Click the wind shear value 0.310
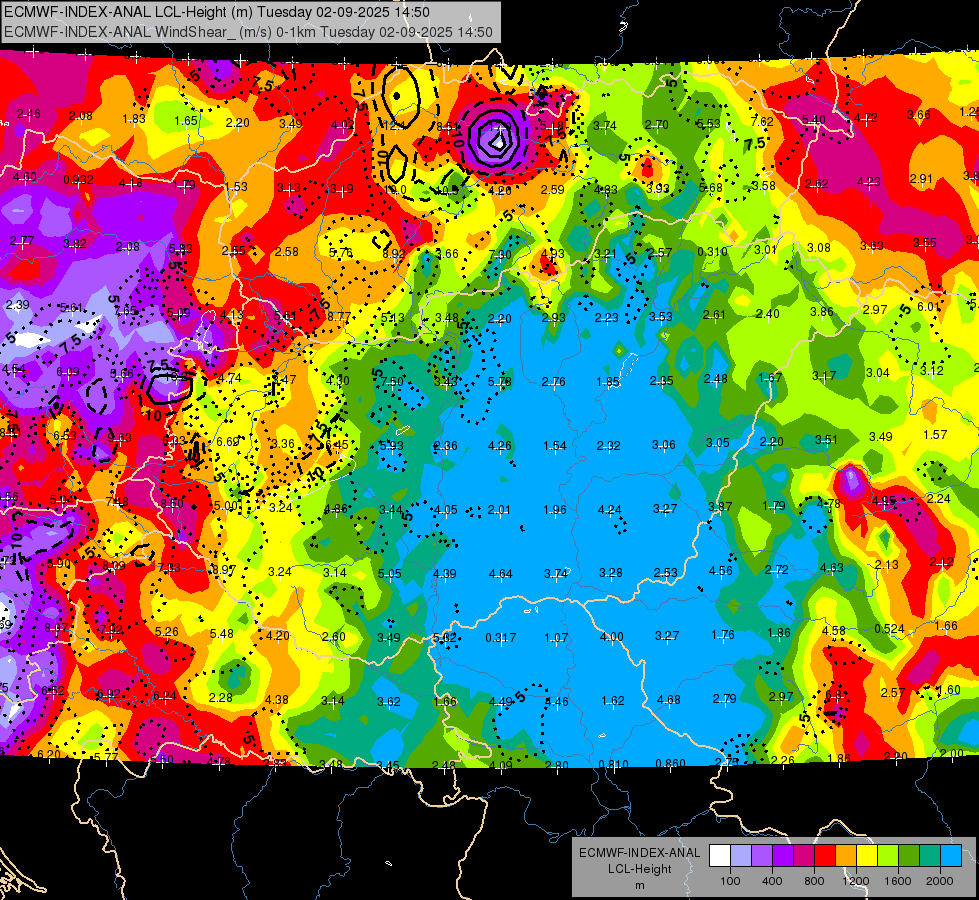 pyautogui.click(x=712, y=251)
